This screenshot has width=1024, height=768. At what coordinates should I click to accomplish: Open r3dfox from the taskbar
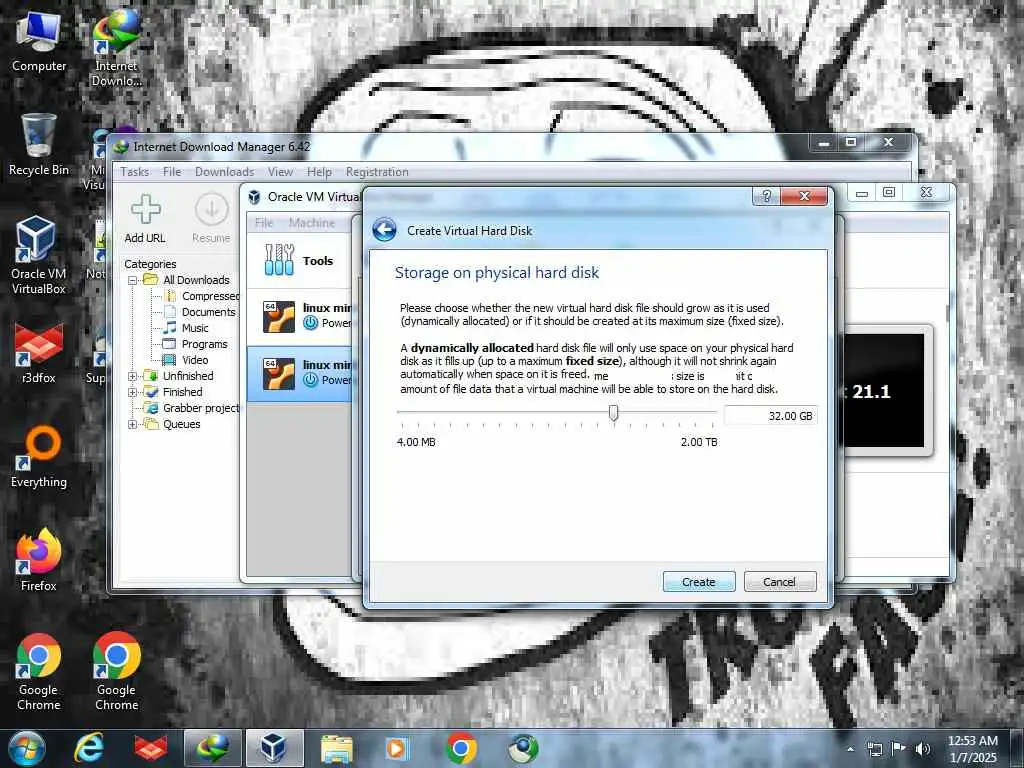coord(151,748)
